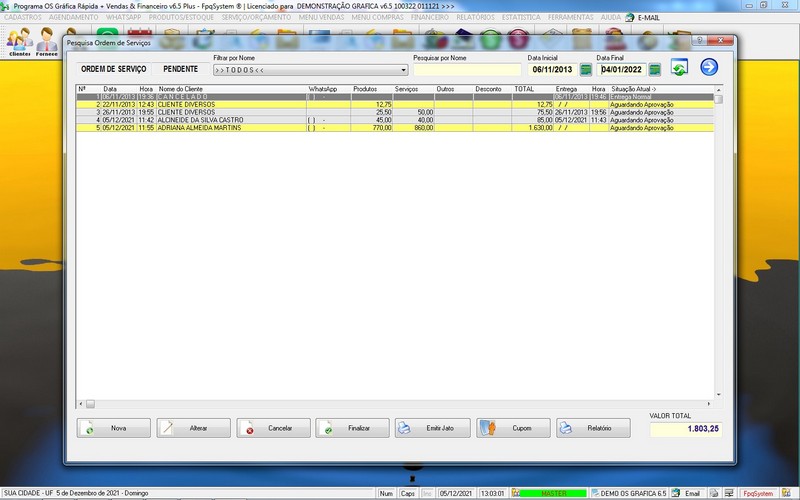Sort by Nome do Cliente column header
Screen dimensions: 800x500
181,89
